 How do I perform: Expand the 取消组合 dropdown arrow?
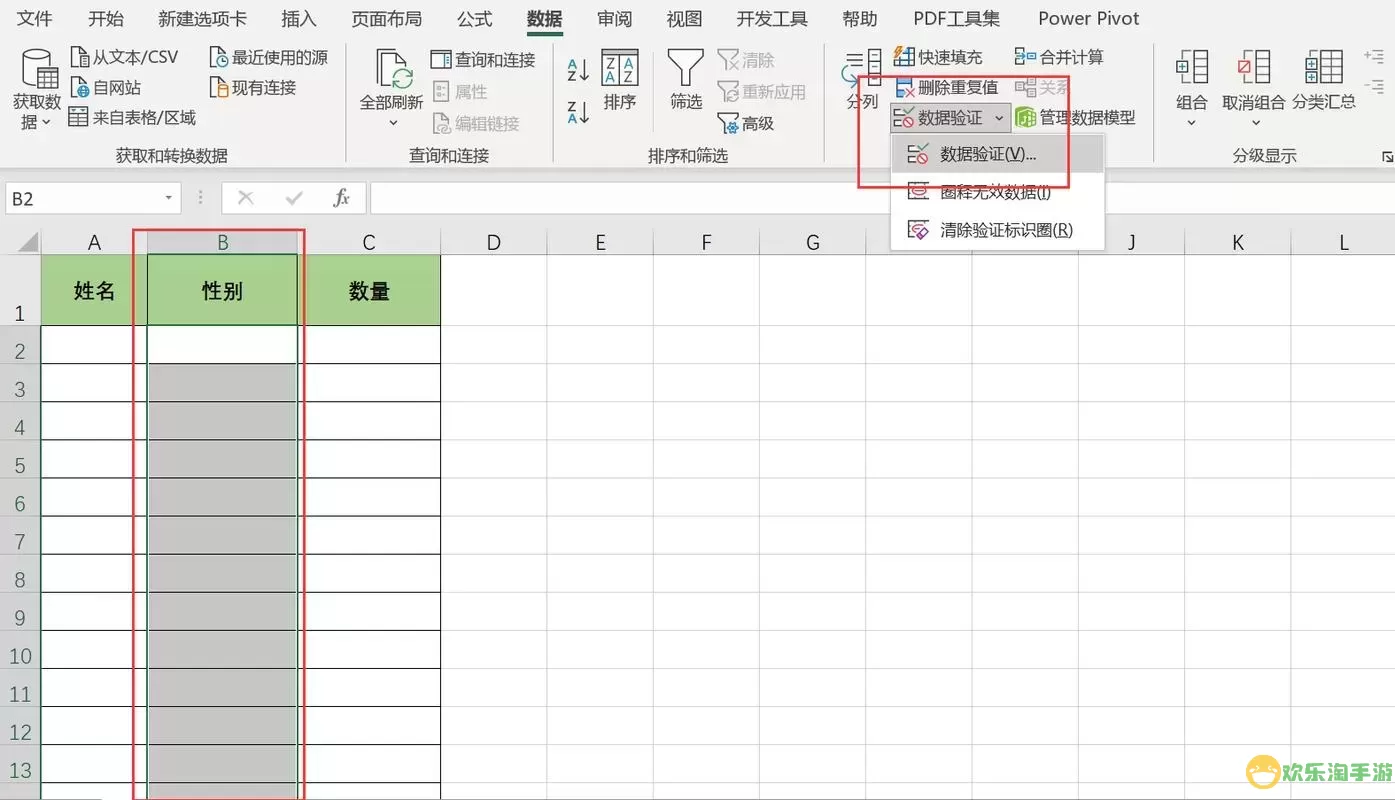pyautogui.click(x=1254, y=123)
